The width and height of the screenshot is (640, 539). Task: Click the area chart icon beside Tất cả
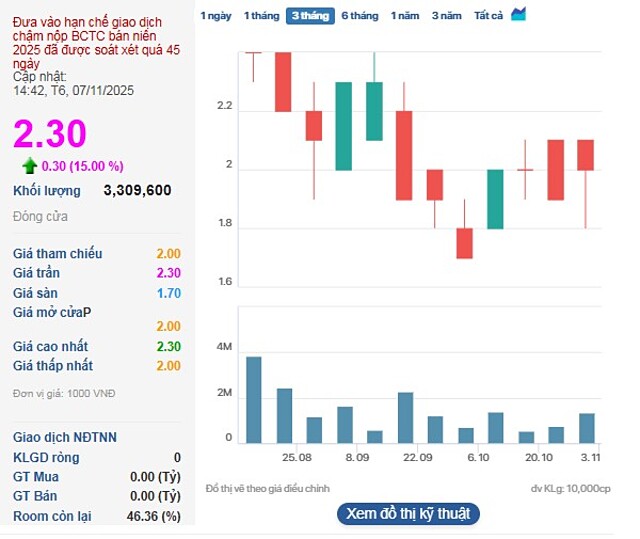tap(518, 14)
